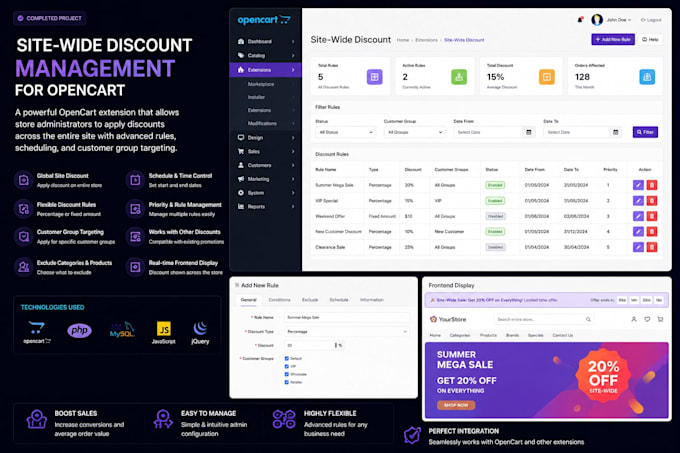Edit the New Customer Discount rule
Image resolution: width=680 pixels, height=453 pixels.
638,231
